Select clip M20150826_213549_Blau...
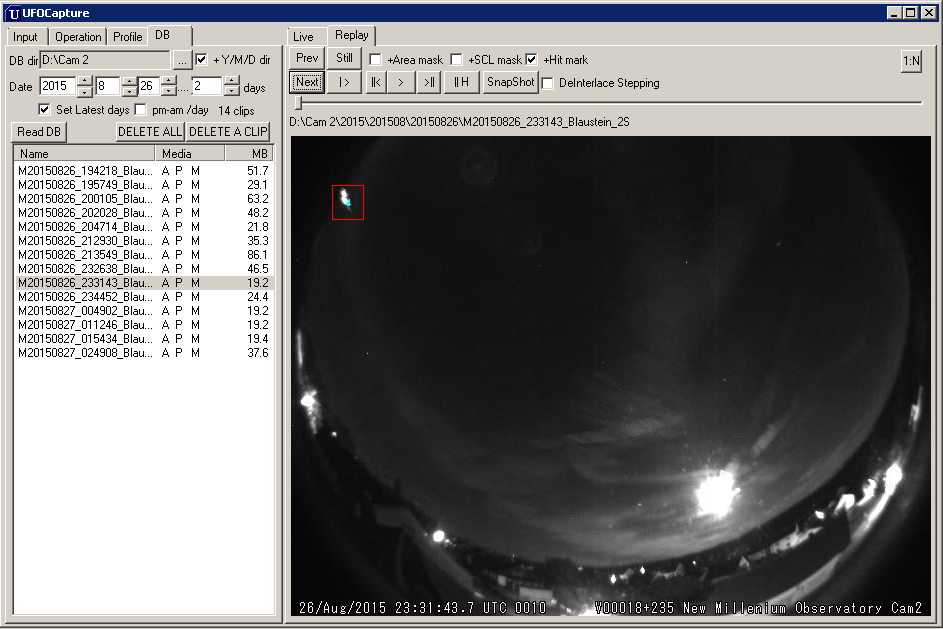Image resolution: width=943 pixels, height=629 pixels. (x=144, y=254)
